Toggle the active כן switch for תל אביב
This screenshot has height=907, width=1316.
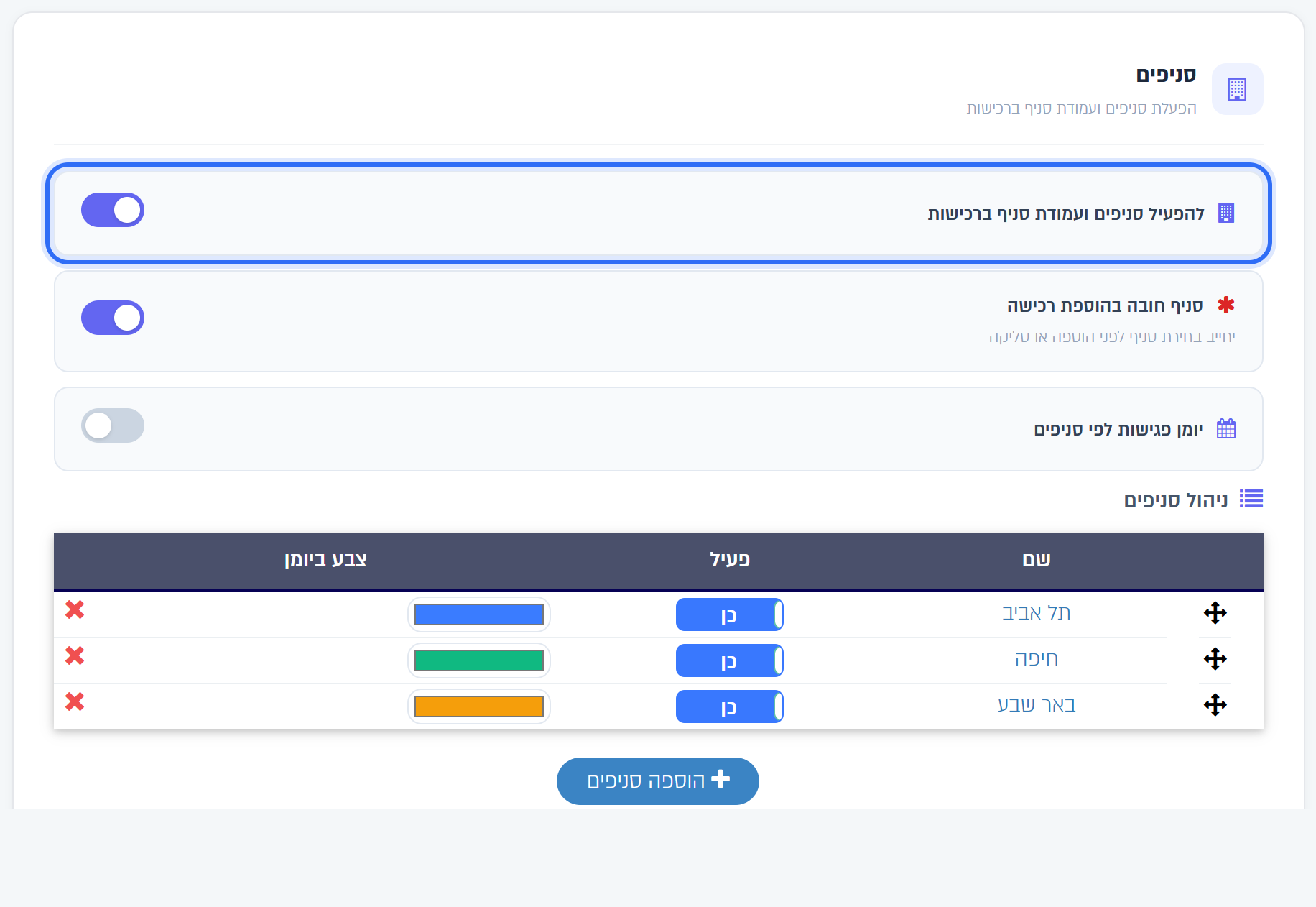point(730,614)
